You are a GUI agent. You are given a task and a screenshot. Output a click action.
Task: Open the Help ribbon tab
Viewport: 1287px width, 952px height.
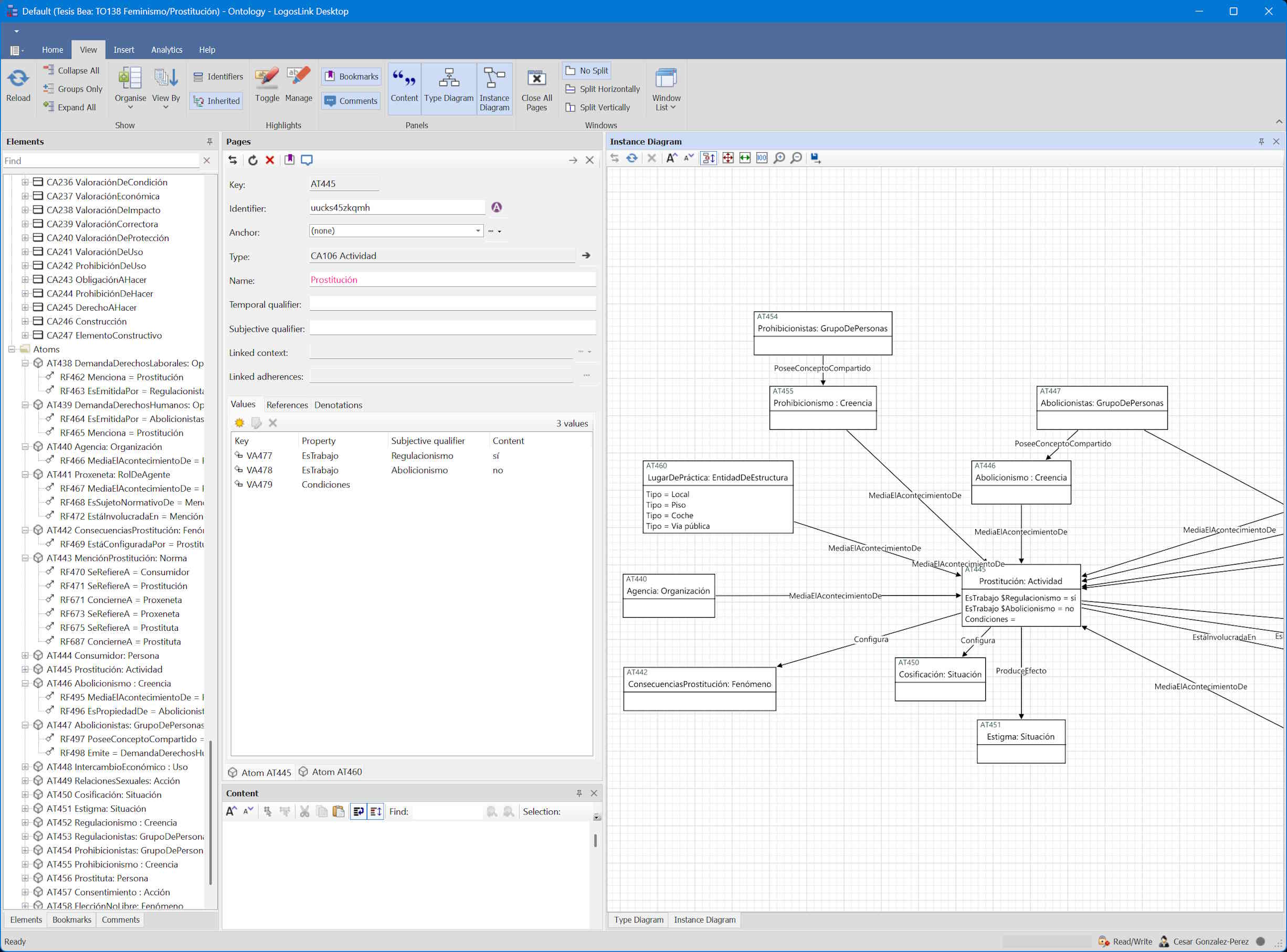[x=207, y=49]
